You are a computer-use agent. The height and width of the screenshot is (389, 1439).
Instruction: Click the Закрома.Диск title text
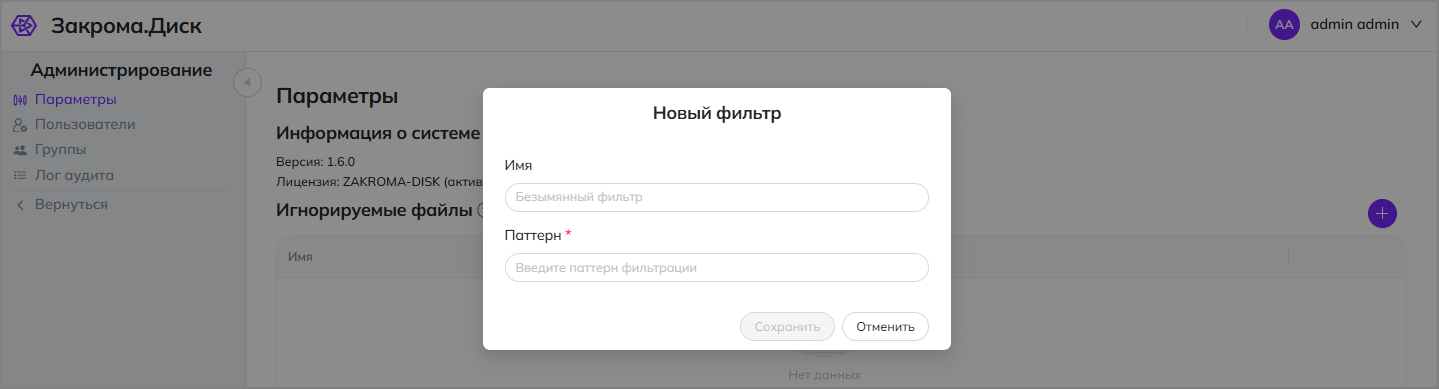pyautogui.click(x=126, y=26)
